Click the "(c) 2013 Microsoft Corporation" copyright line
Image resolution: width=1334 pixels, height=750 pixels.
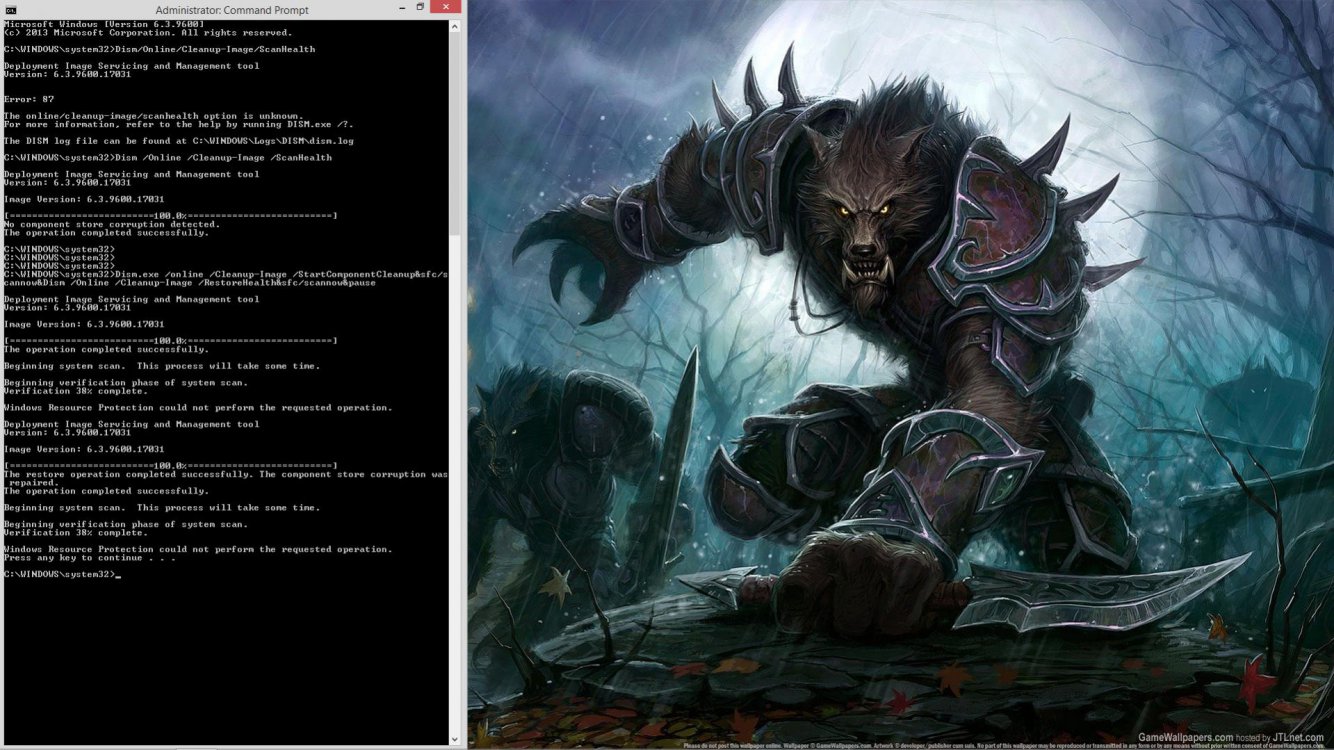[x=147, y=32]
